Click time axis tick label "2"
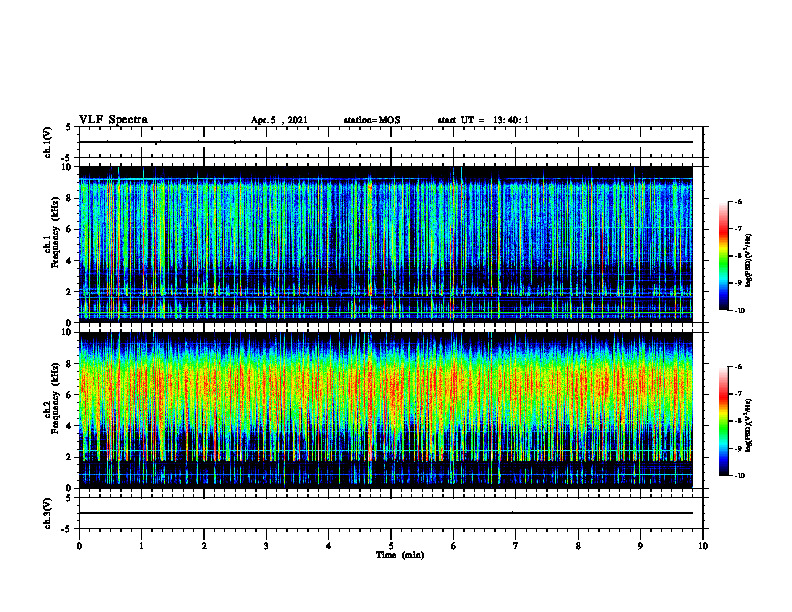This screenshot has width=792, height=612. (x=204, y=546)
